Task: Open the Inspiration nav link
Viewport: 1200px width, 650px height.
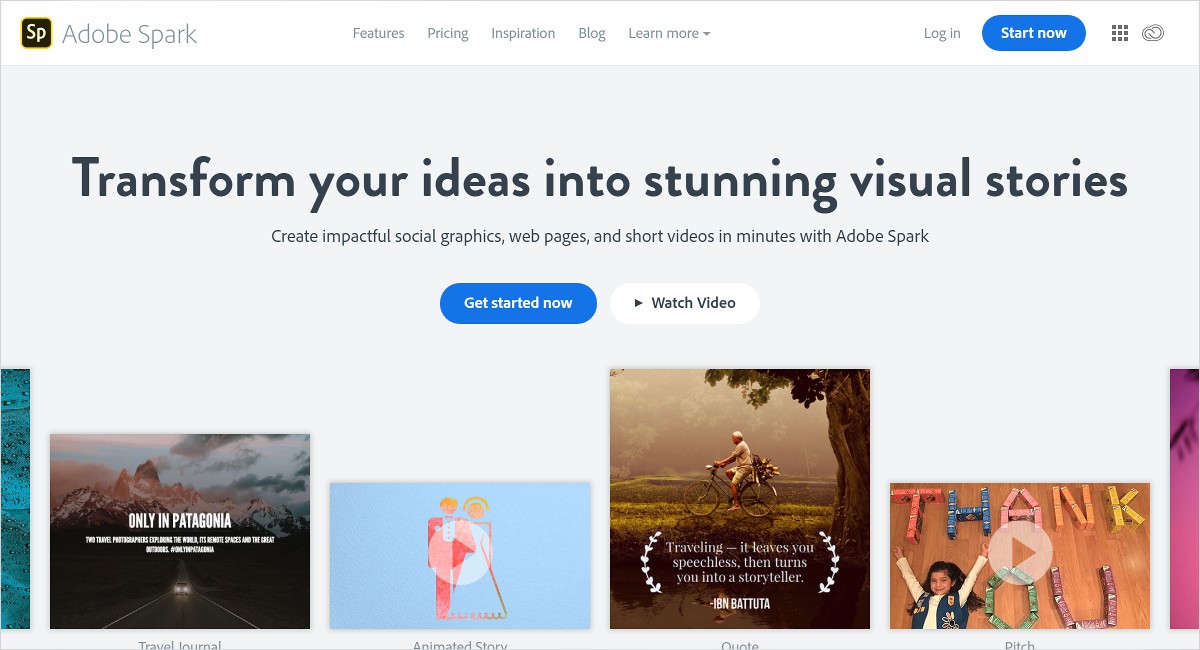Action: coord(522,33)
